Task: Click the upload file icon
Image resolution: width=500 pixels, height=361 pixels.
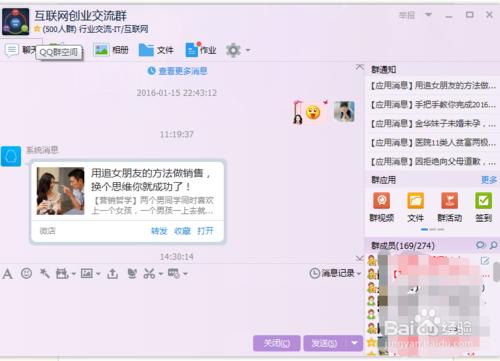Action: 113,274
